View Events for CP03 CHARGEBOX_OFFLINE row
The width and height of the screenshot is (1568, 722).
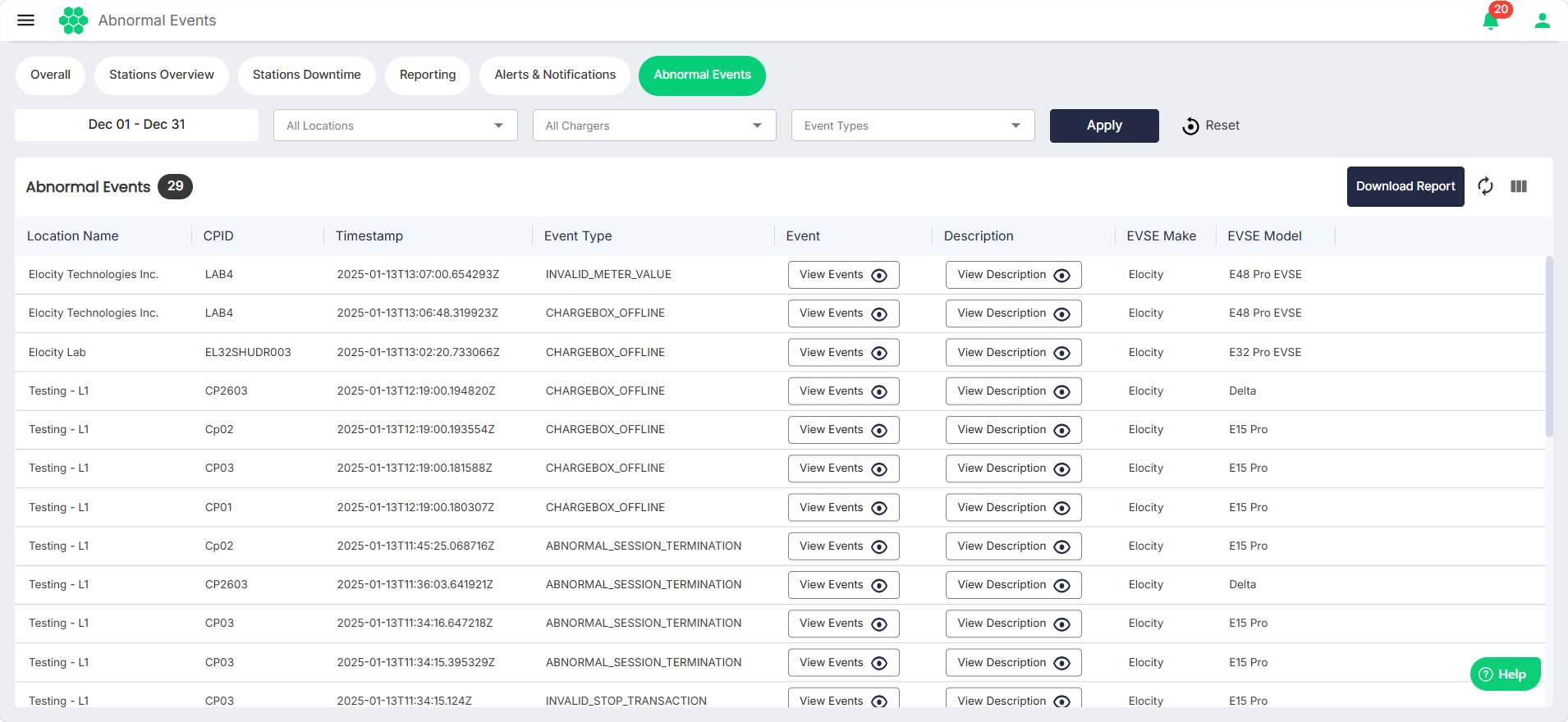click(x=843, y=468)
